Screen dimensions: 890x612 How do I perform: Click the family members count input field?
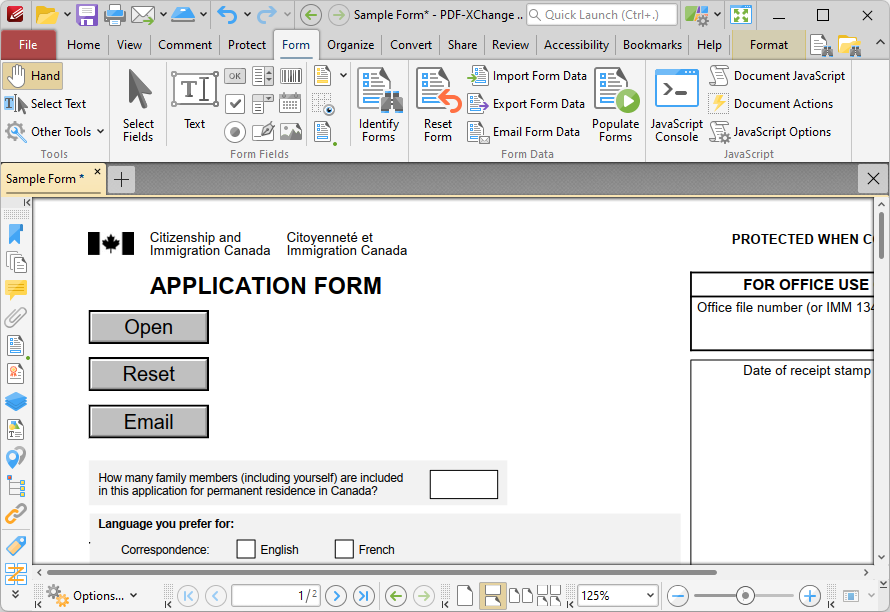pos(464,484)
